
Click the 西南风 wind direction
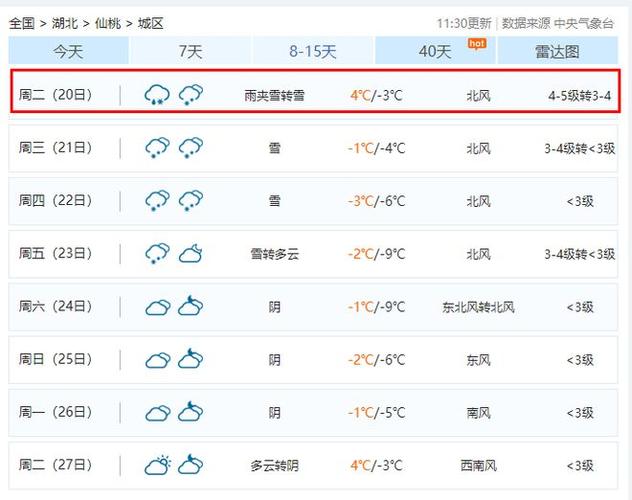click(x=478, y=466)
